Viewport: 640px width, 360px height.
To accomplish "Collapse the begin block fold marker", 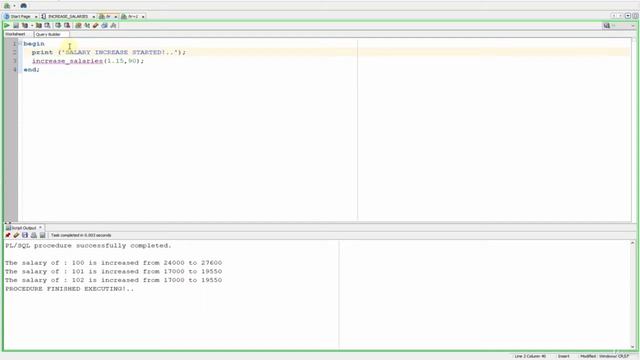I will (x=20, y=43).
